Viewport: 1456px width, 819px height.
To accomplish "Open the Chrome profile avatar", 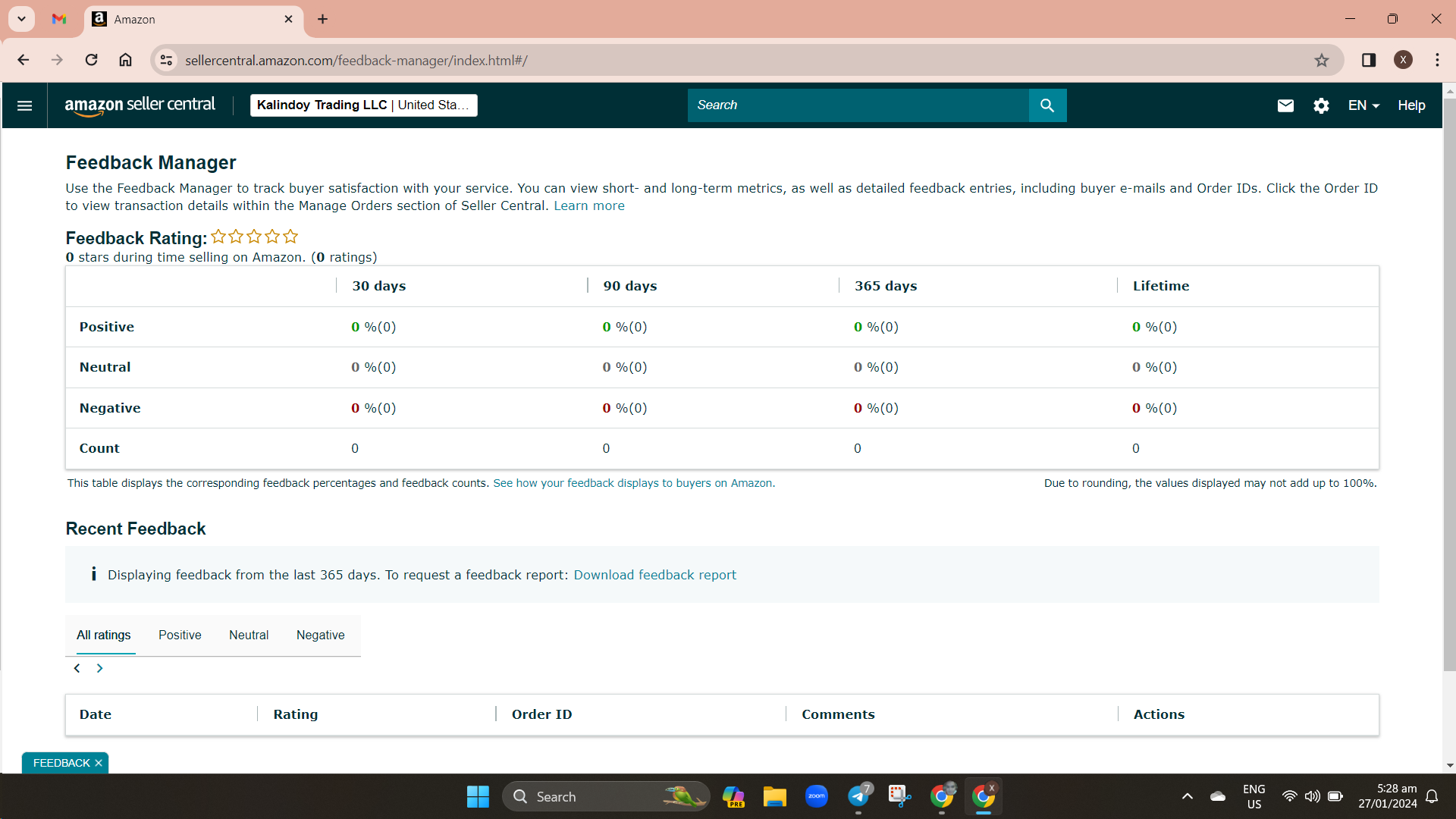I will point(1403,60).
